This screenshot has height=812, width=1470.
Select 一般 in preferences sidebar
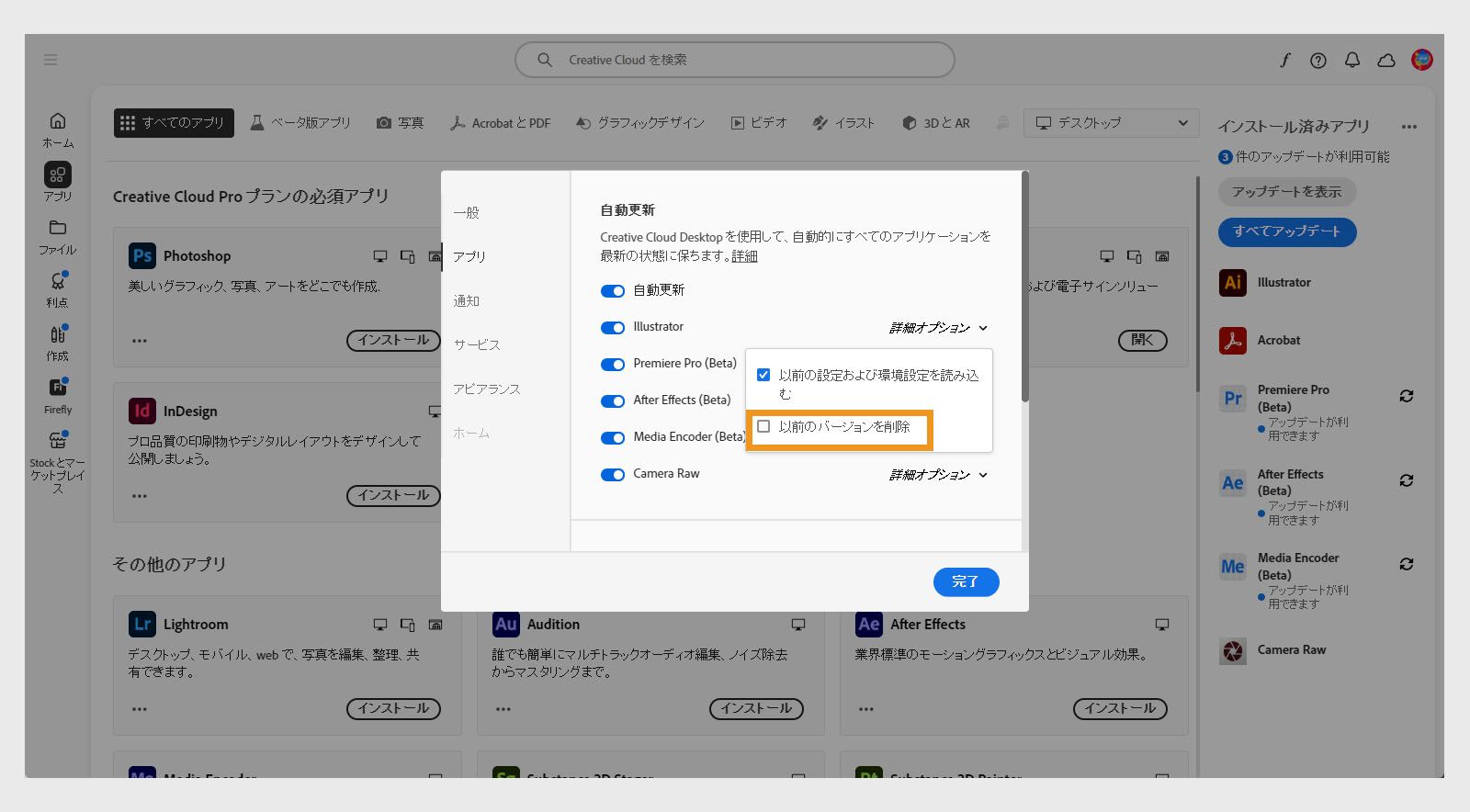[467, 212]
